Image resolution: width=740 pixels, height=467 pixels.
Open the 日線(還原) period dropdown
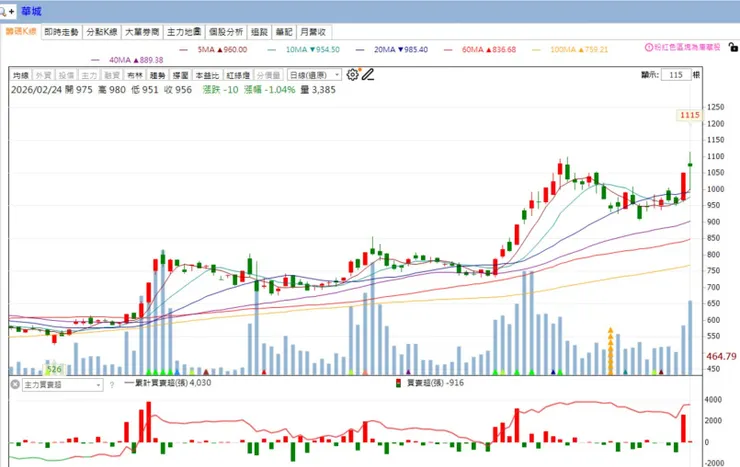click(x=314, y=75)
